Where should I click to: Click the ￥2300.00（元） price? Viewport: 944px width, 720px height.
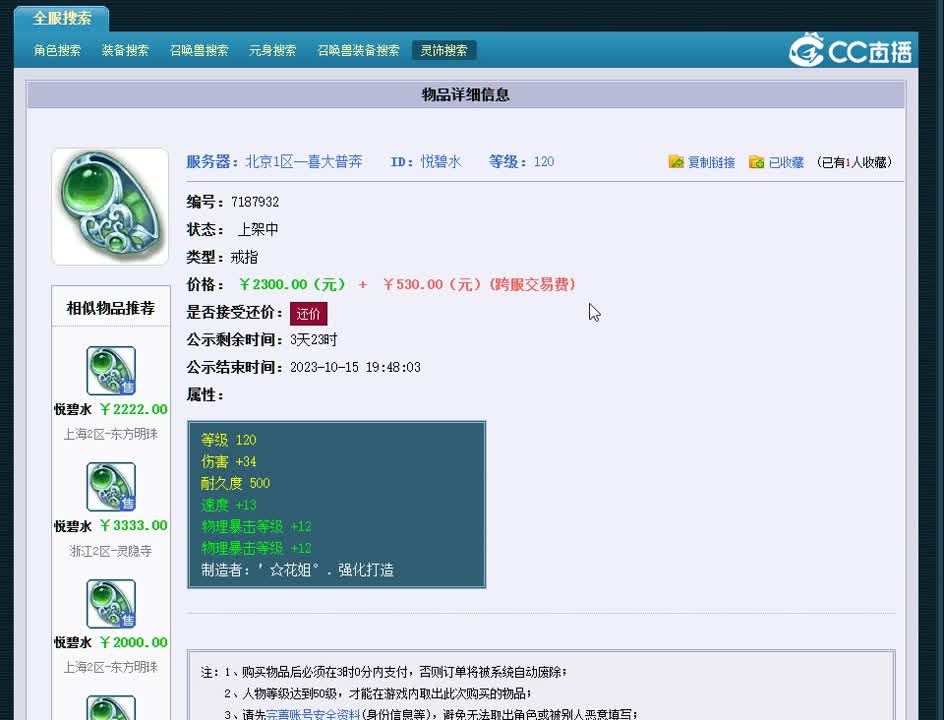tap(293, 284)
